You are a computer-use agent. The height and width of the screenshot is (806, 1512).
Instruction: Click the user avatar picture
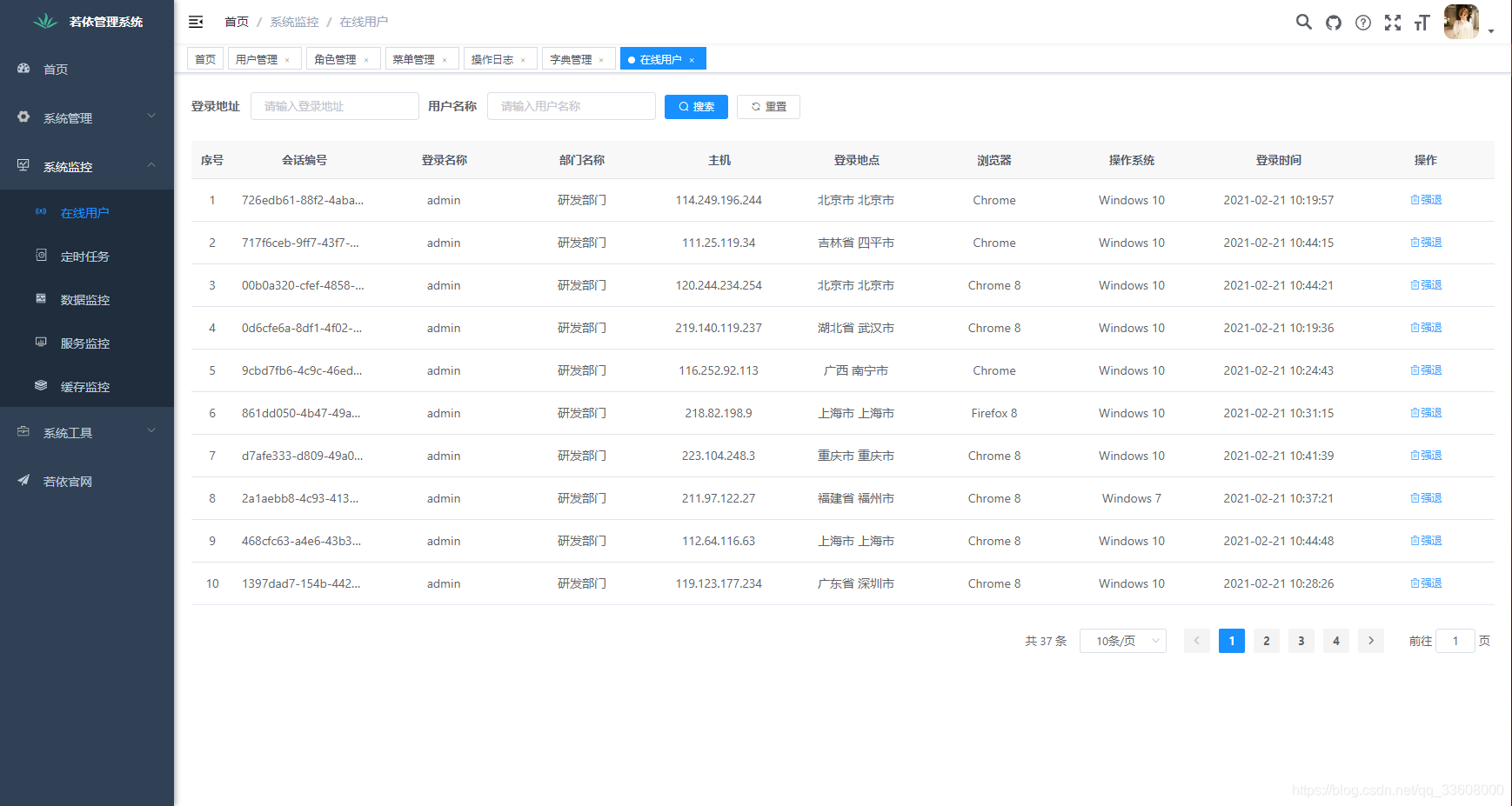[x=1462, y=22]
